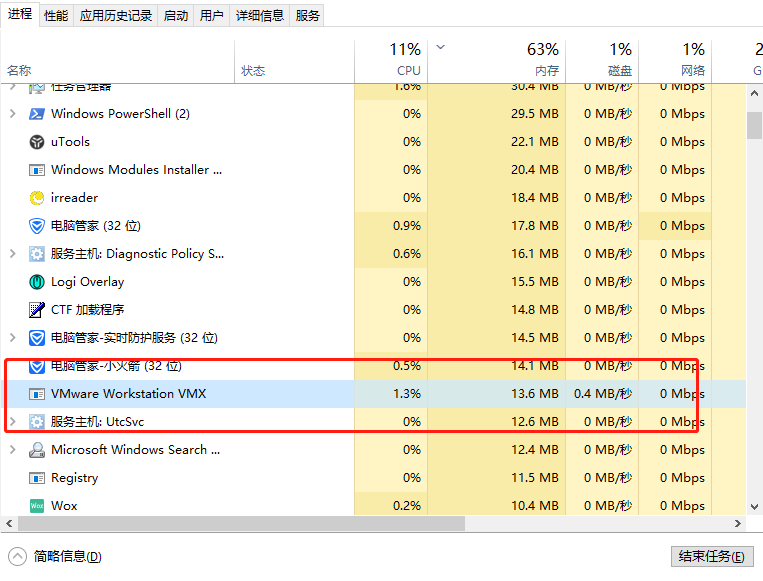Click 简略信息(D) link text
Screen dimensions: 763x581
pos(68,557)
